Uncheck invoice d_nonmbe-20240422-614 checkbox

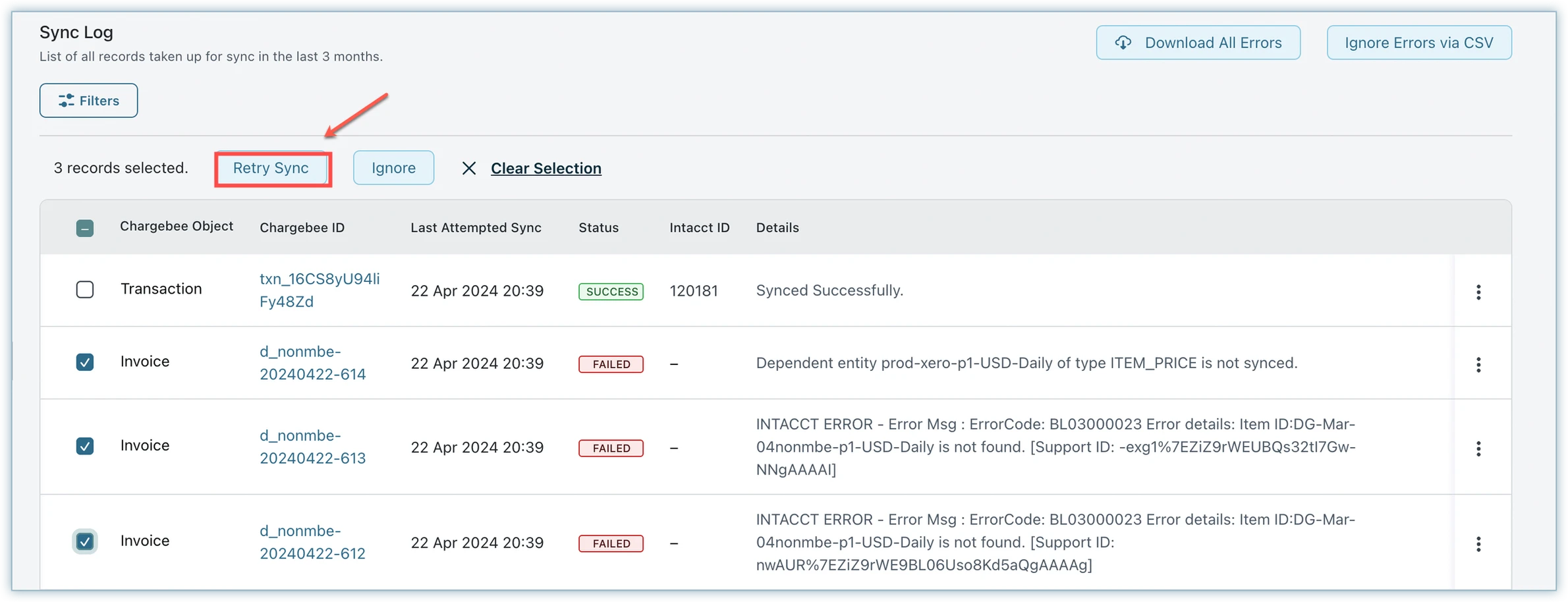[x=85, y=362]
